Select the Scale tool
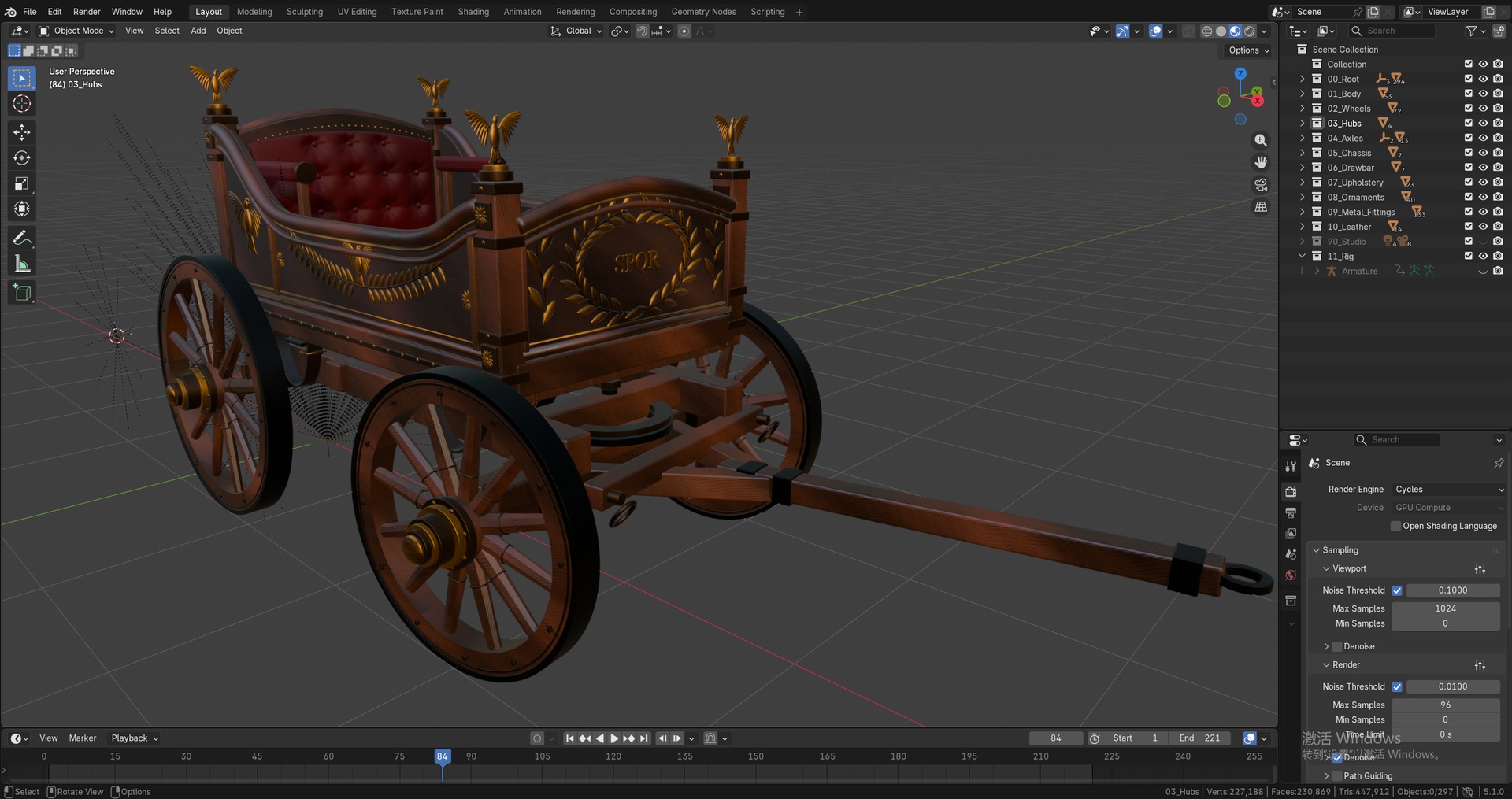This screenshot has width=1512, height=799. point(22,183)
